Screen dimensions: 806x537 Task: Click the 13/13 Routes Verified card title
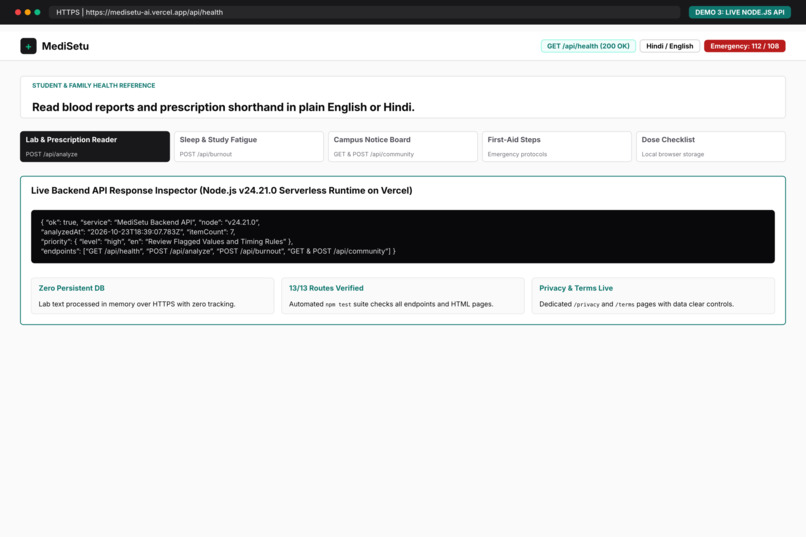(326, 288)
